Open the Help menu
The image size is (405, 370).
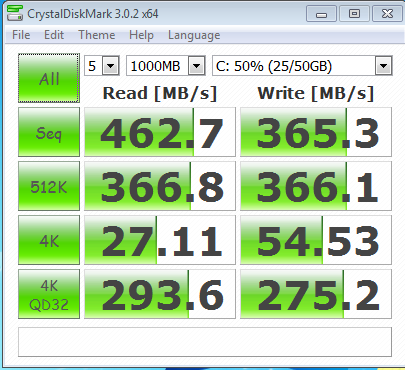click(141, 35)
